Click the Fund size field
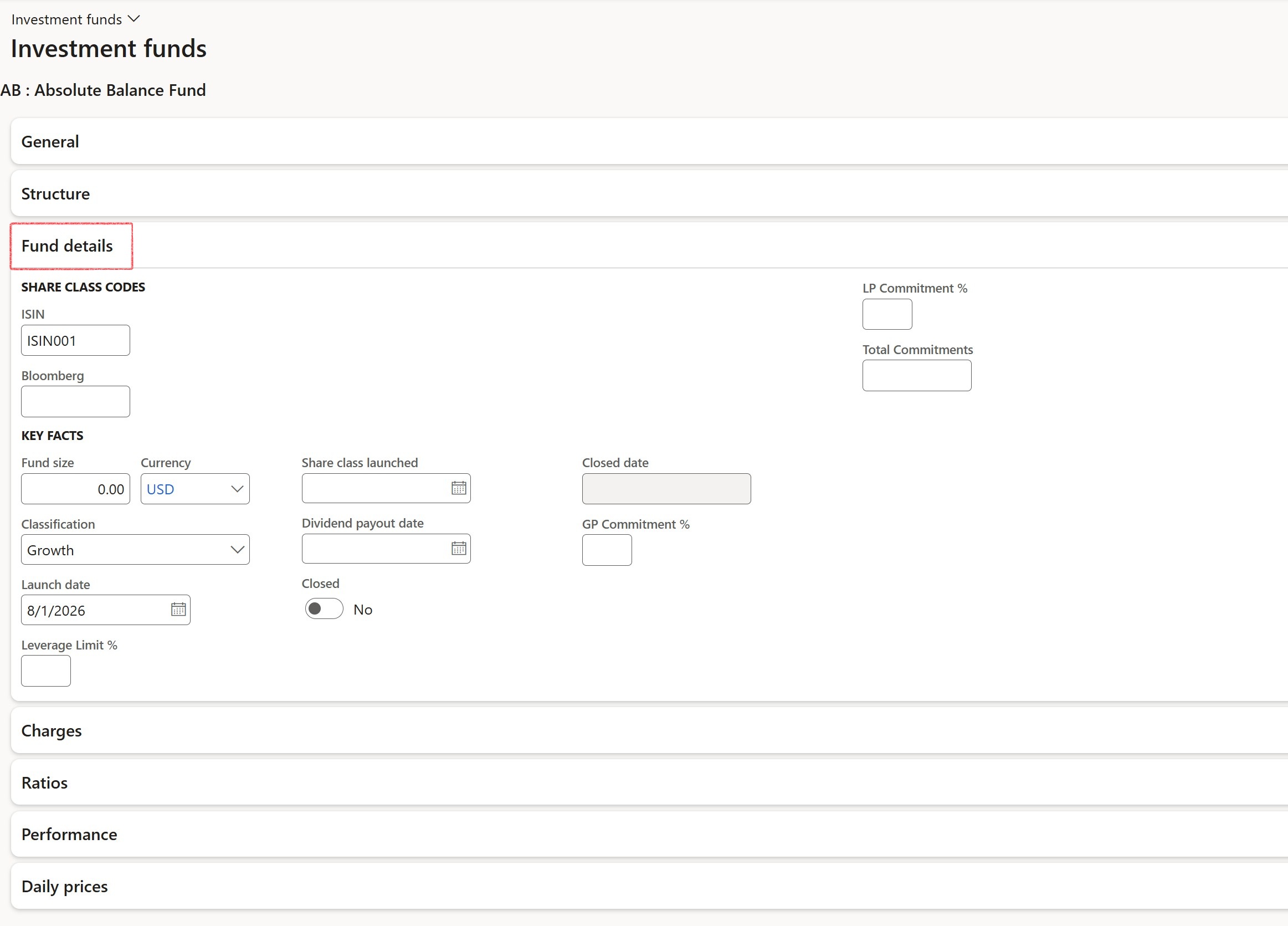The height and width of the screenshot is (926, 1288). 75,489
